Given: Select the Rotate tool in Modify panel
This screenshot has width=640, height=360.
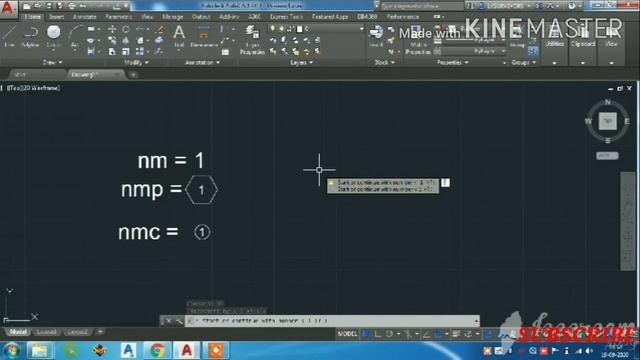Looking at the screenshot, I should [x=126, y=29].
